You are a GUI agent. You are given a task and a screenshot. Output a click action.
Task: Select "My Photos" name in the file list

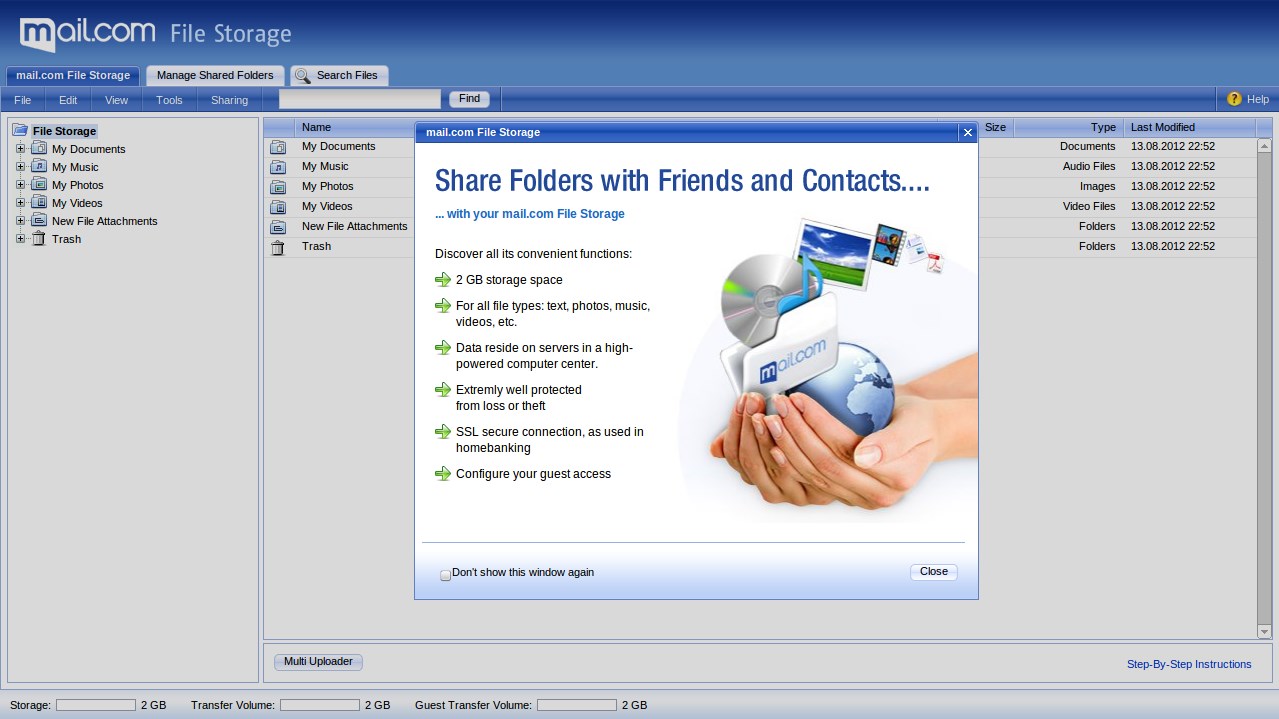tap(328, 187)
